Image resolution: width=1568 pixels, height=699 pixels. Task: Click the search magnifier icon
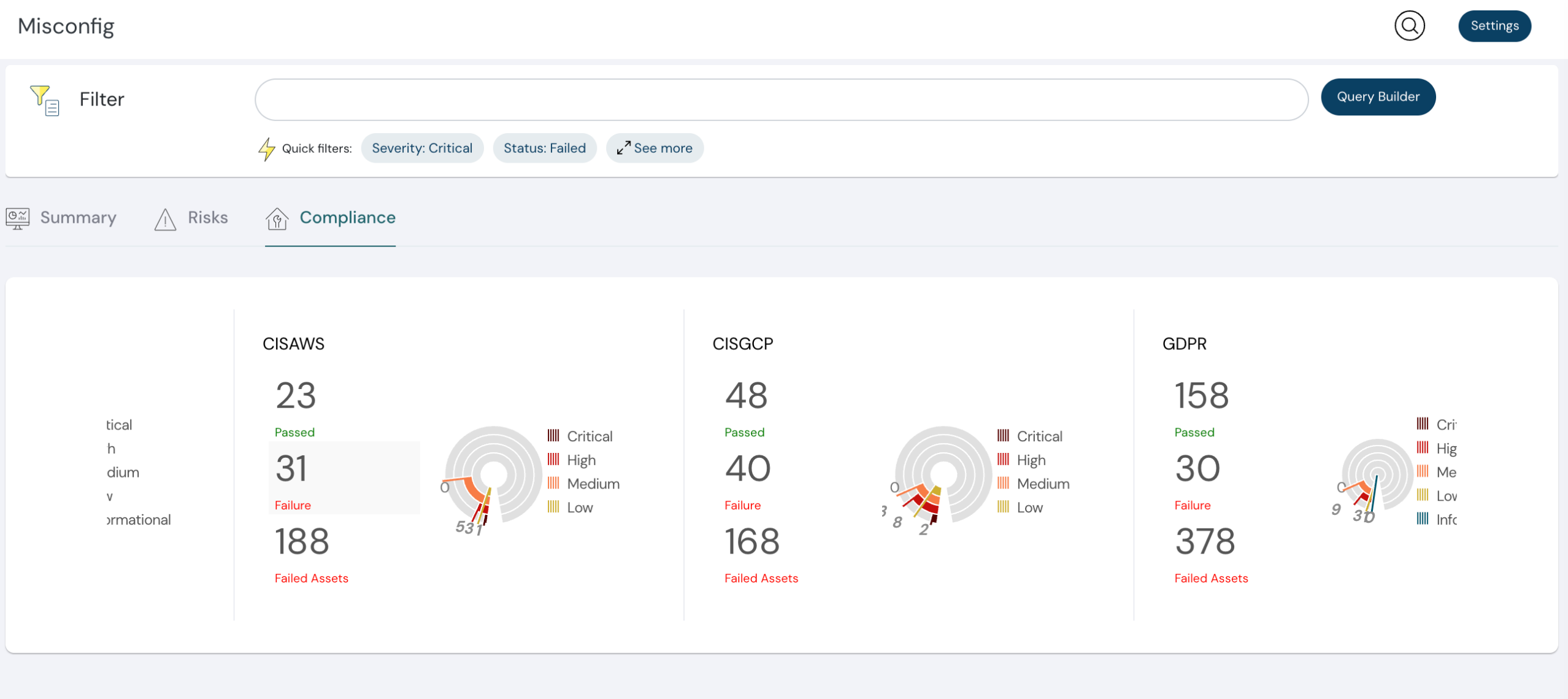pos(1409,26)
